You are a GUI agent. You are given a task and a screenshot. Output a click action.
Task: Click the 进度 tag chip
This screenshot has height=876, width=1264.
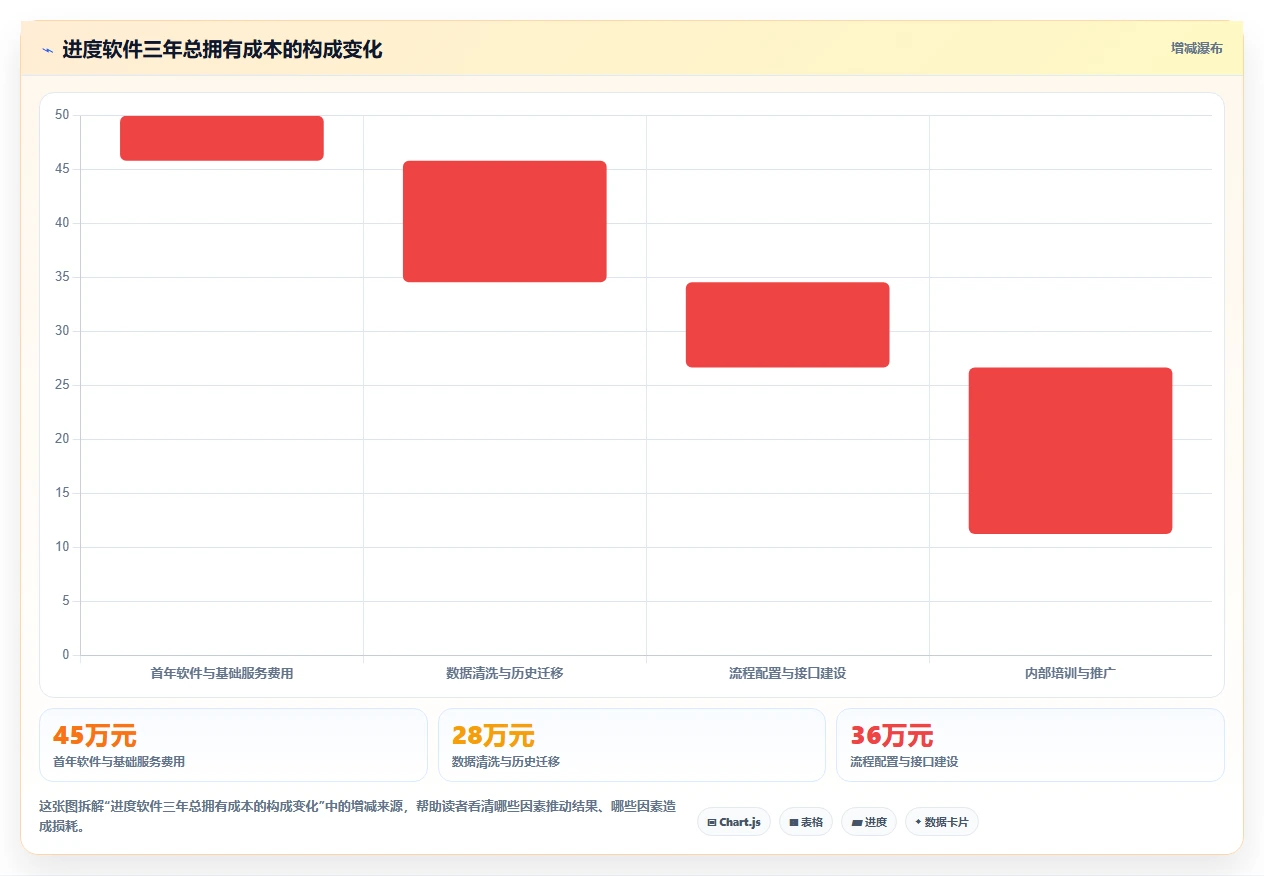pos(869,822)
